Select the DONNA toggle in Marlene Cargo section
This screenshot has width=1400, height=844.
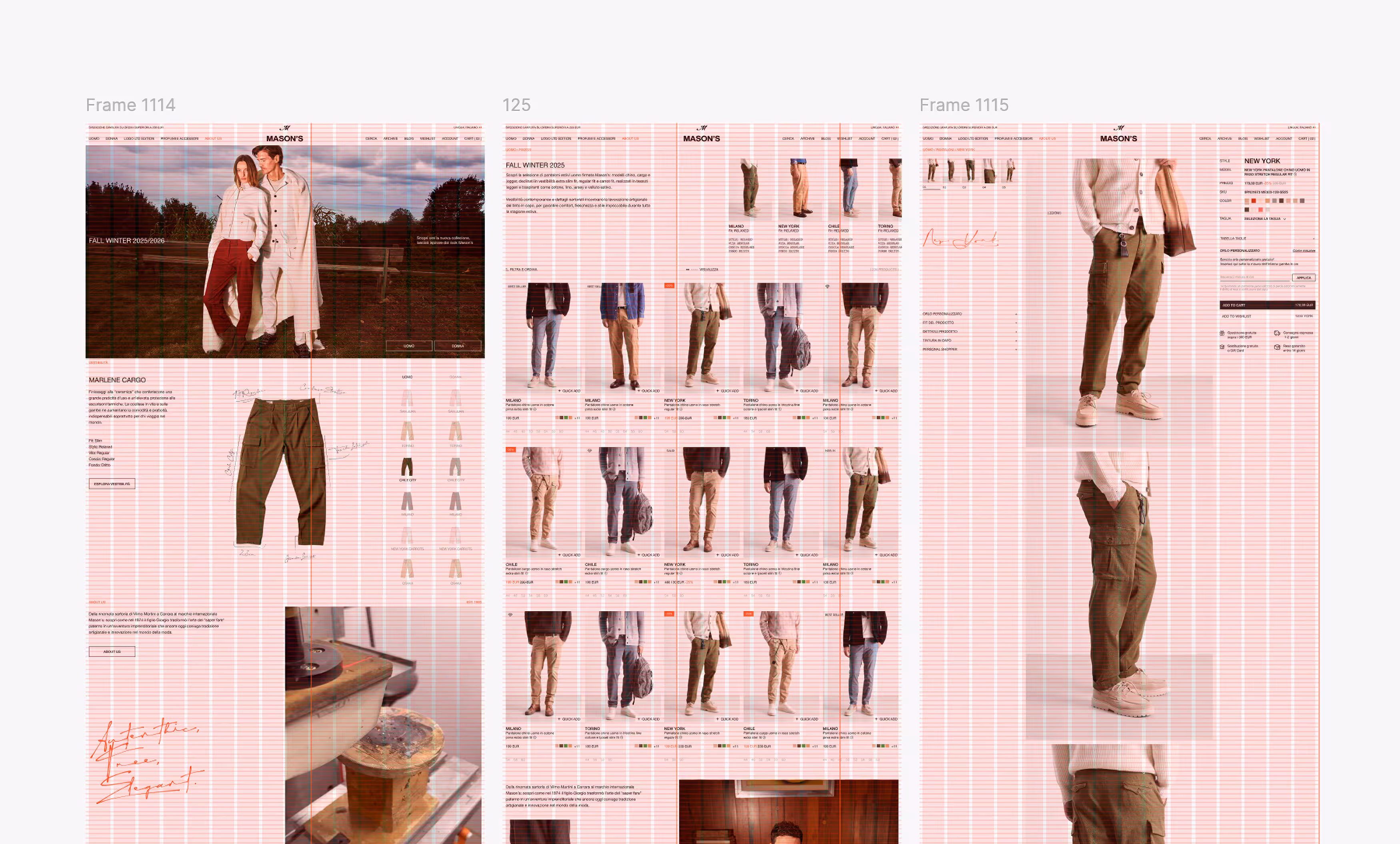(456, 377)
